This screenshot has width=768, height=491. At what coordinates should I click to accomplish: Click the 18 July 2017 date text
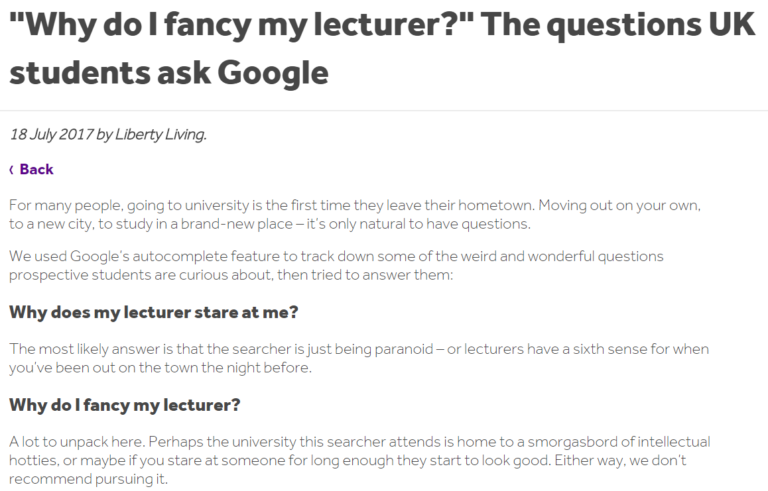(51, 134)
